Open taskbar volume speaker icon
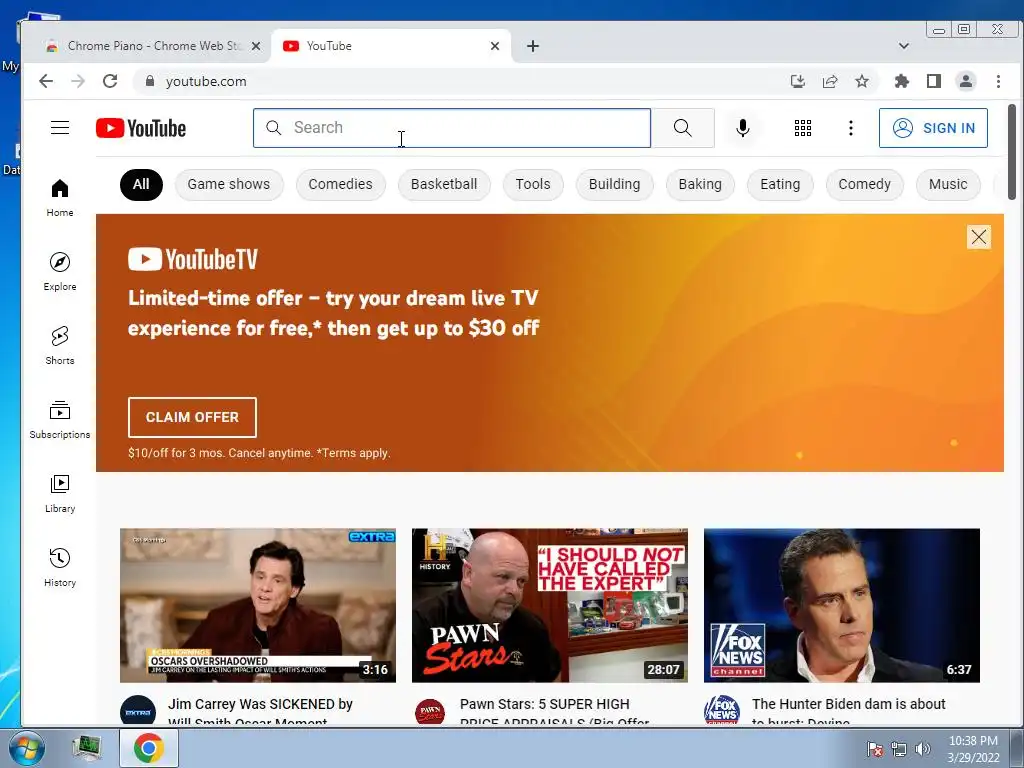Viewport: 1024px width, 768px height. point(923,749)
